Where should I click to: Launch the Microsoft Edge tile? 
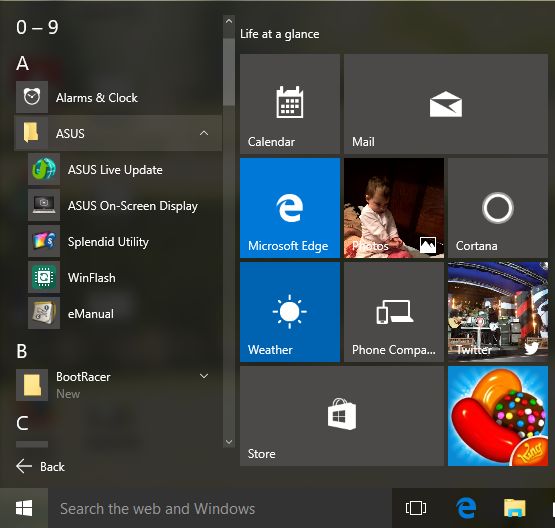pos(290,208)
